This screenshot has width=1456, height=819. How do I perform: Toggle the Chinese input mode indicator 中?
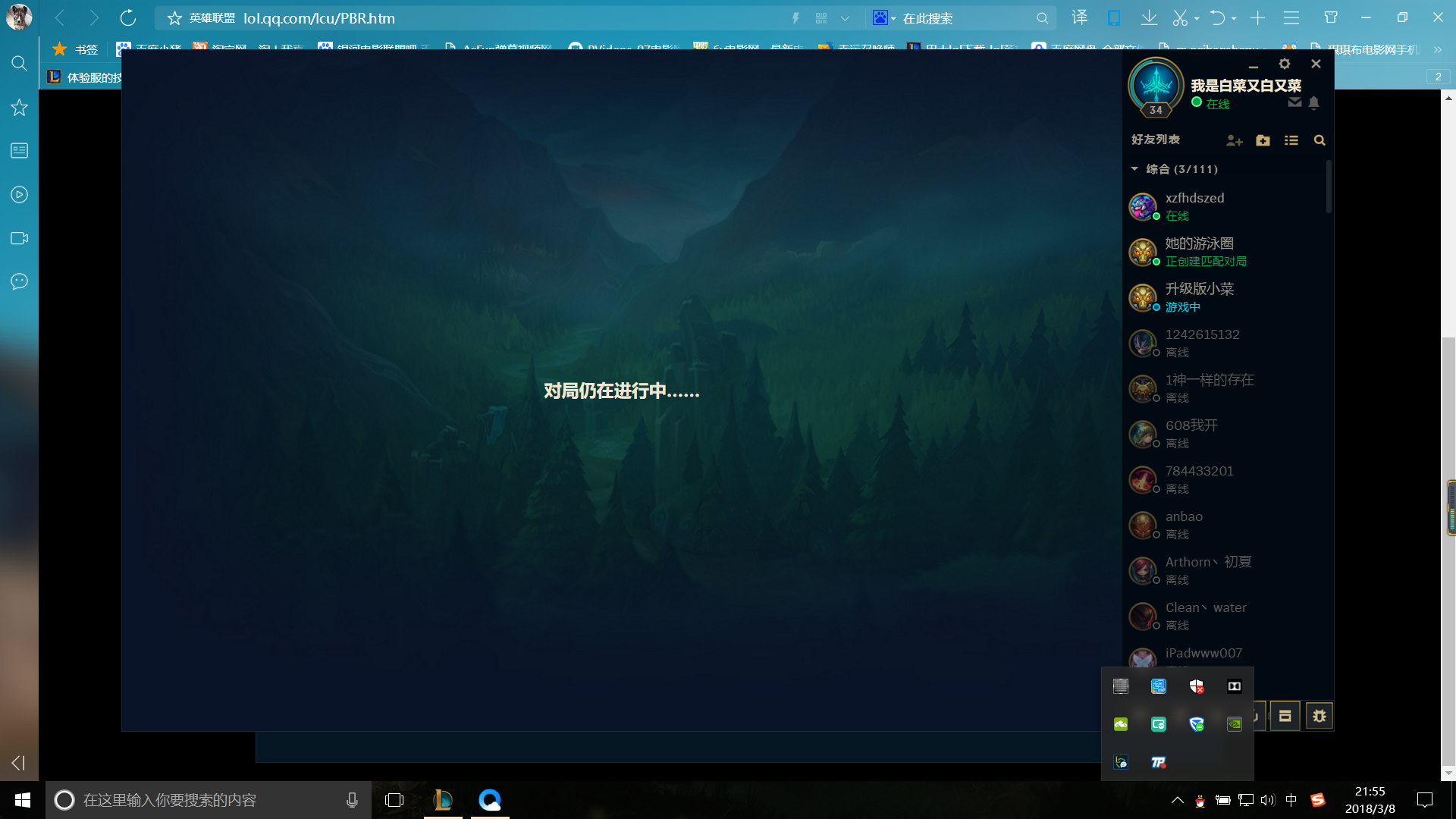[x=1291, y=800]
